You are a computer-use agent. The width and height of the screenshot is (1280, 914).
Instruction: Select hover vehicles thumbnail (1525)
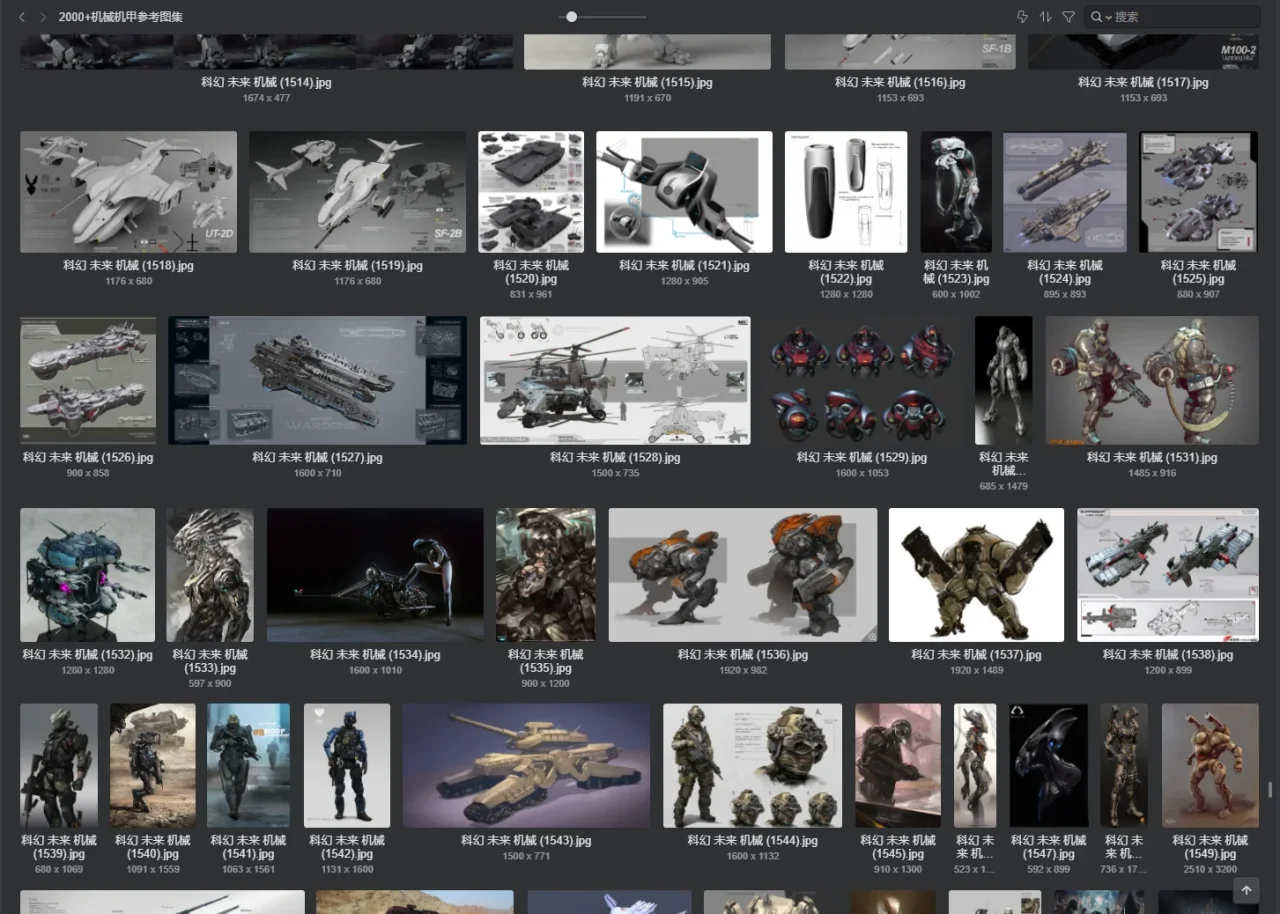click(x=1198, y=192)
